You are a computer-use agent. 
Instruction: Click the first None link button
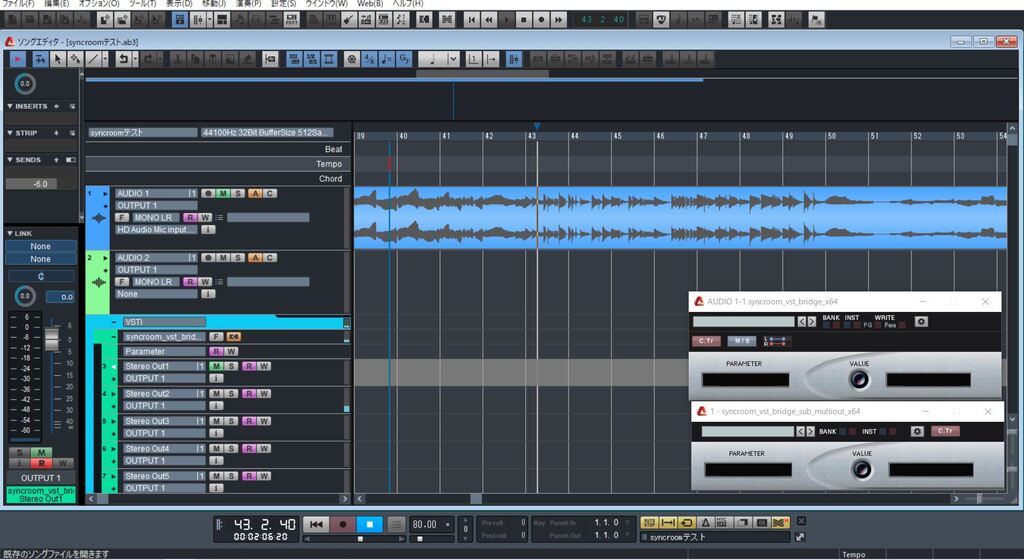[x=40, y=246]
